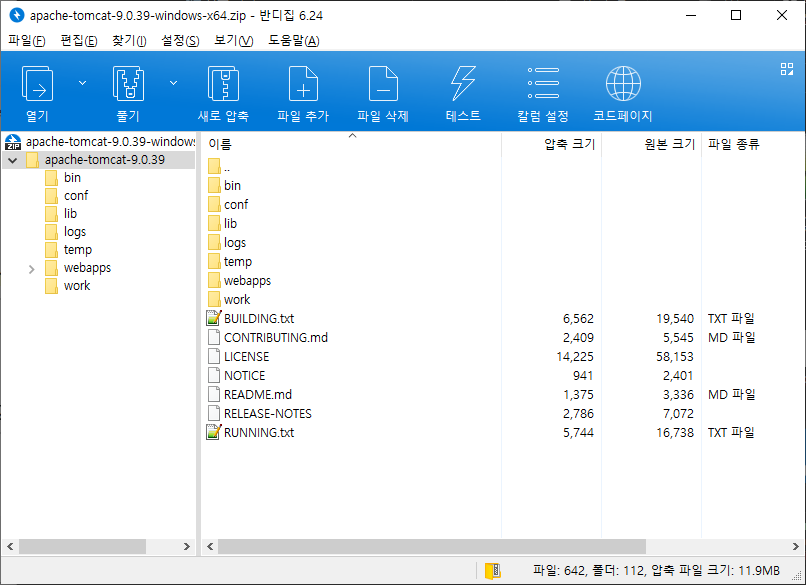The width and height of the screenshot is (806, 585).
Task: Open the 설정(S) menu
Action: (x=180, y=40)
